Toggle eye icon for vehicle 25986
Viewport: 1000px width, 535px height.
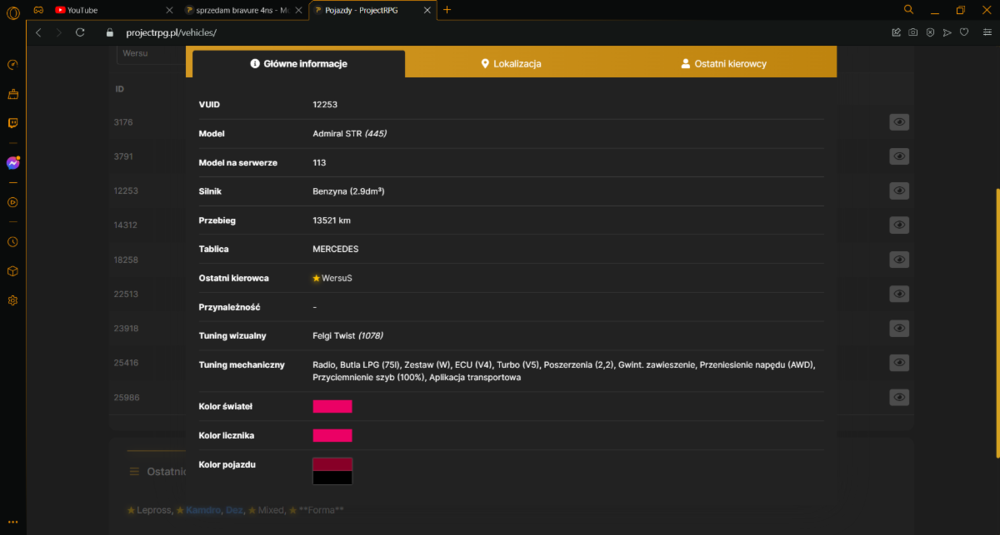tap(899, 397)
